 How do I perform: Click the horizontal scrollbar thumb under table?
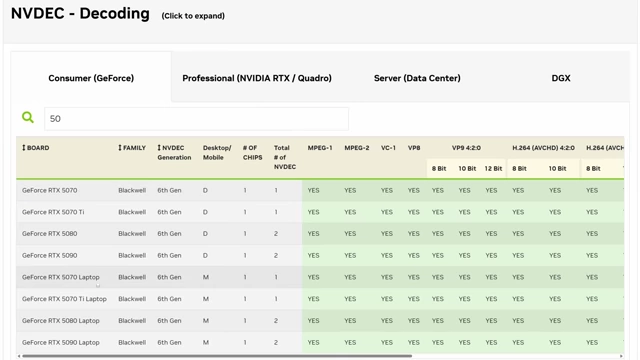(x=217, y=356)
